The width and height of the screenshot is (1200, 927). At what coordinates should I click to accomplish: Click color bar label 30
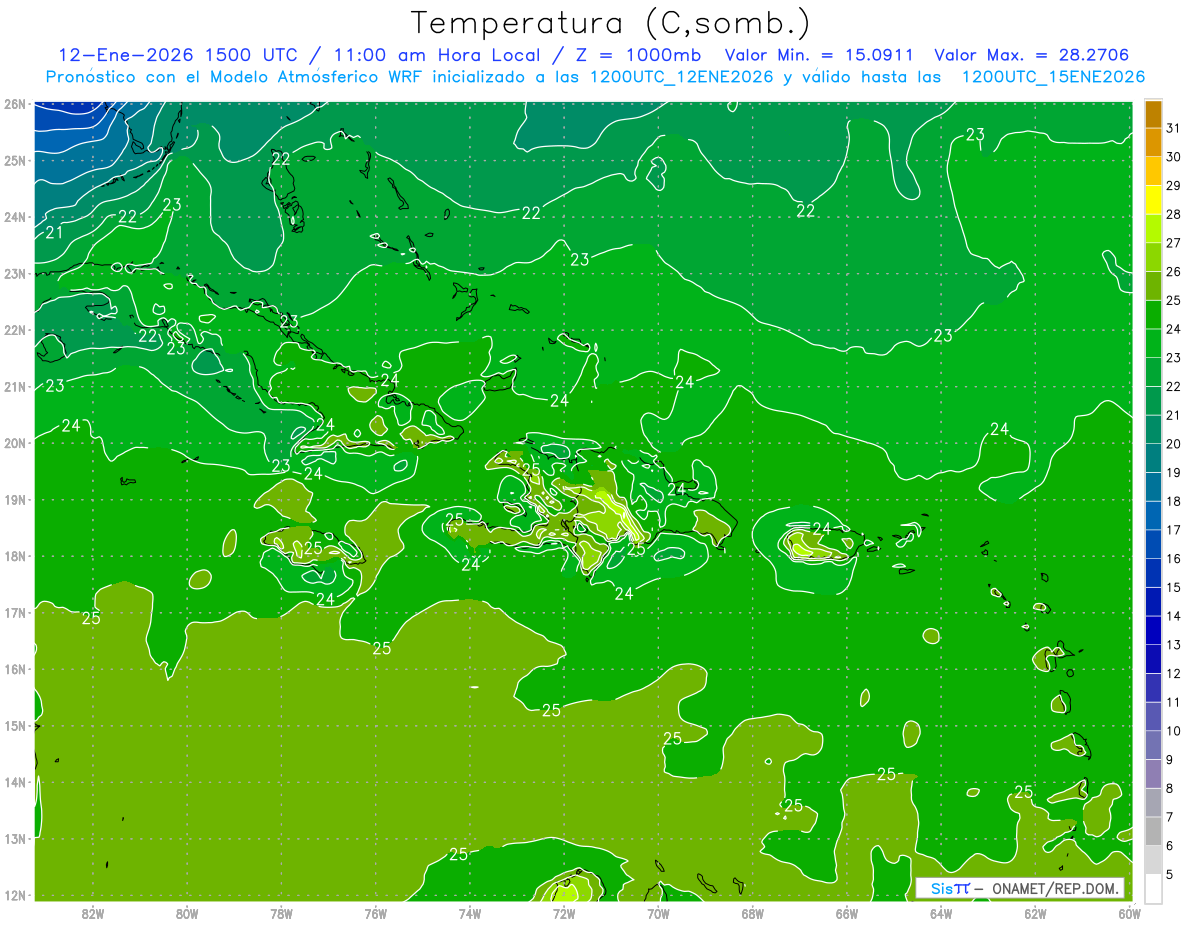[1173, 157]
